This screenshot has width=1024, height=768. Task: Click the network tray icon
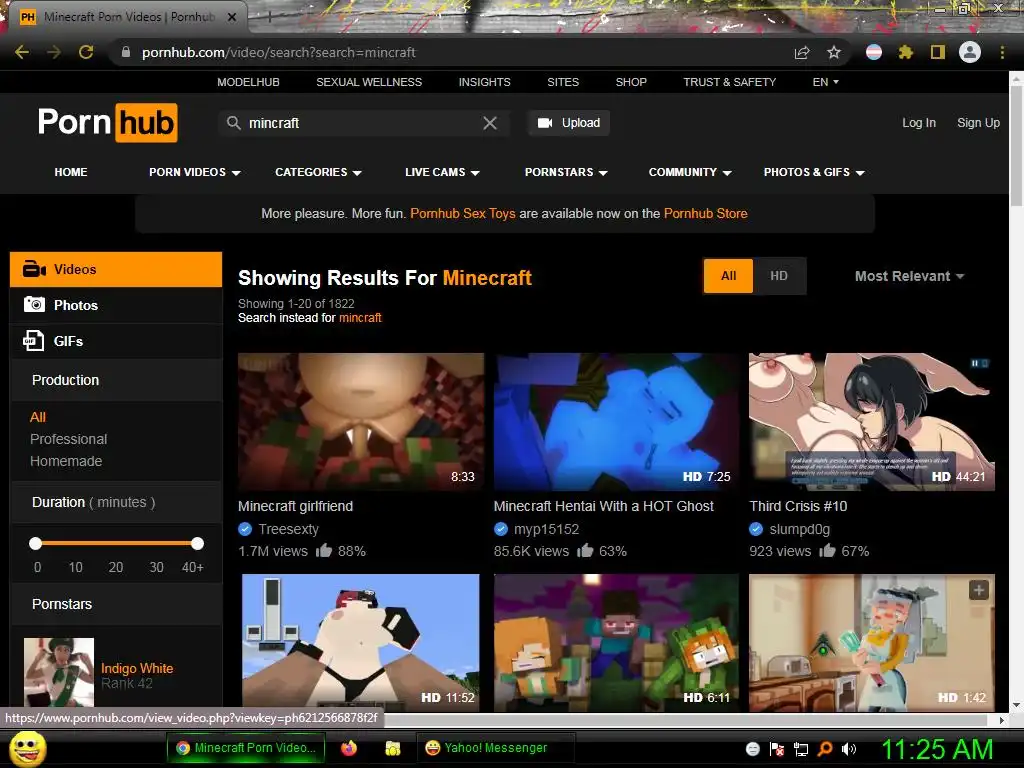pyautogui.click(x=801, y=749)
